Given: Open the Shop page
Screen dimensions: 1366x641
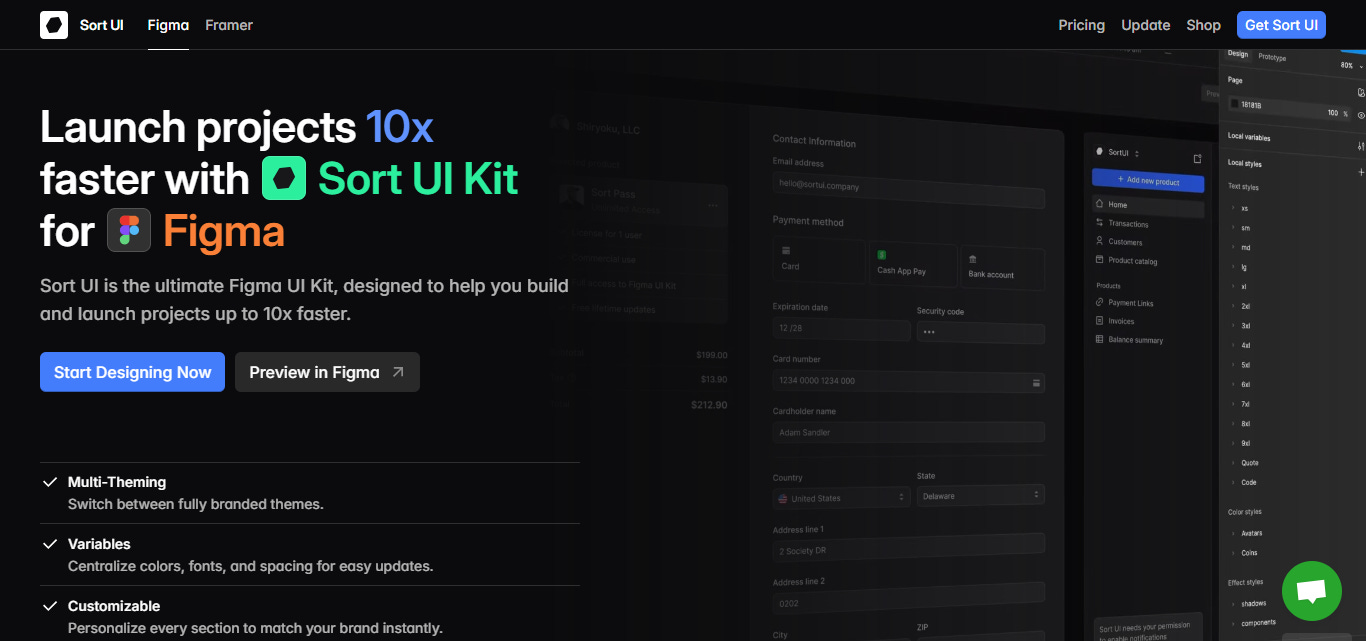Looking at the screenshot, I should tap(1204, 25).
